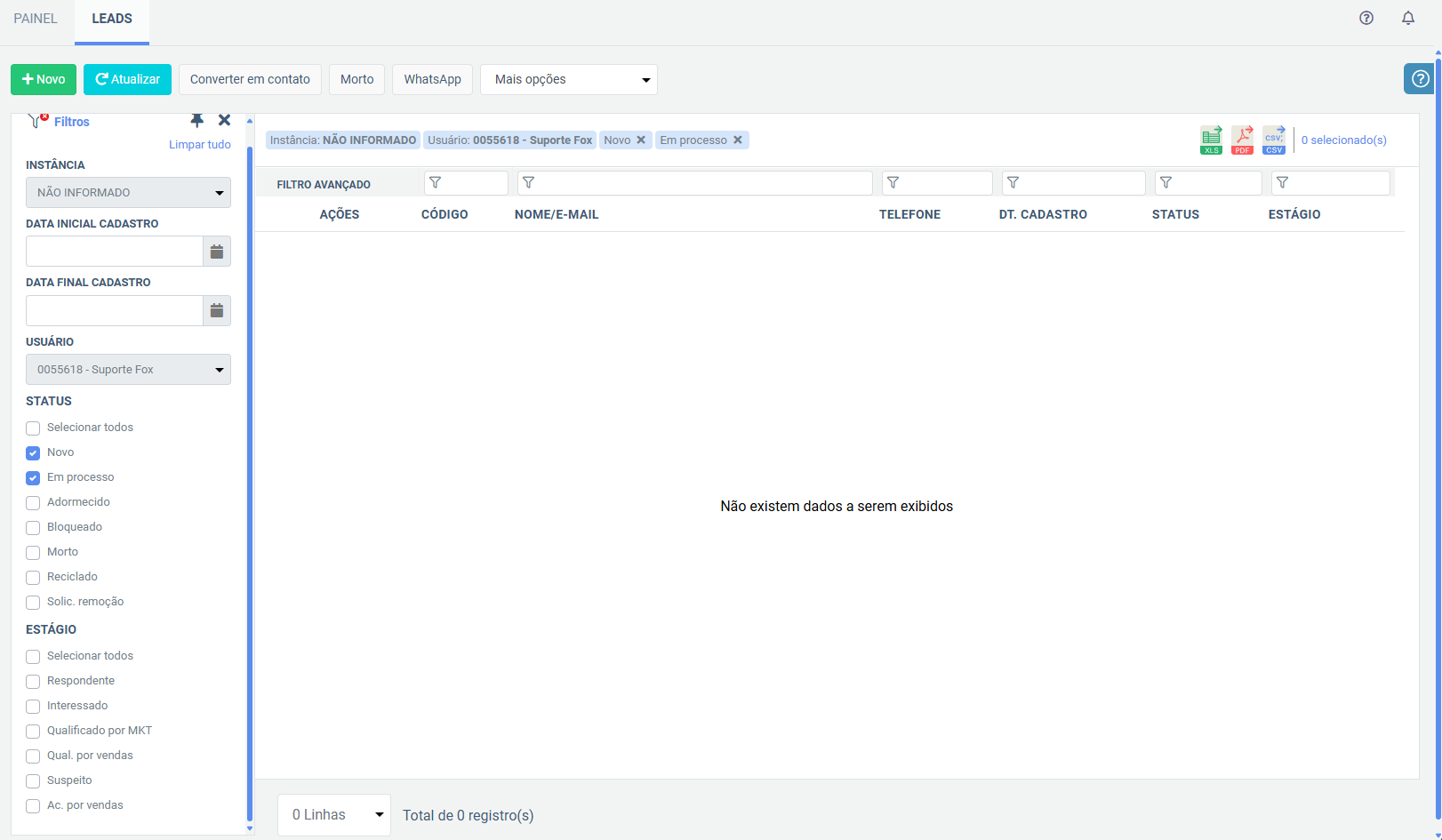This screenshot has width=1442, height=840.
Task: Remove the Em processo filter tag
Action: pos(738,140)
